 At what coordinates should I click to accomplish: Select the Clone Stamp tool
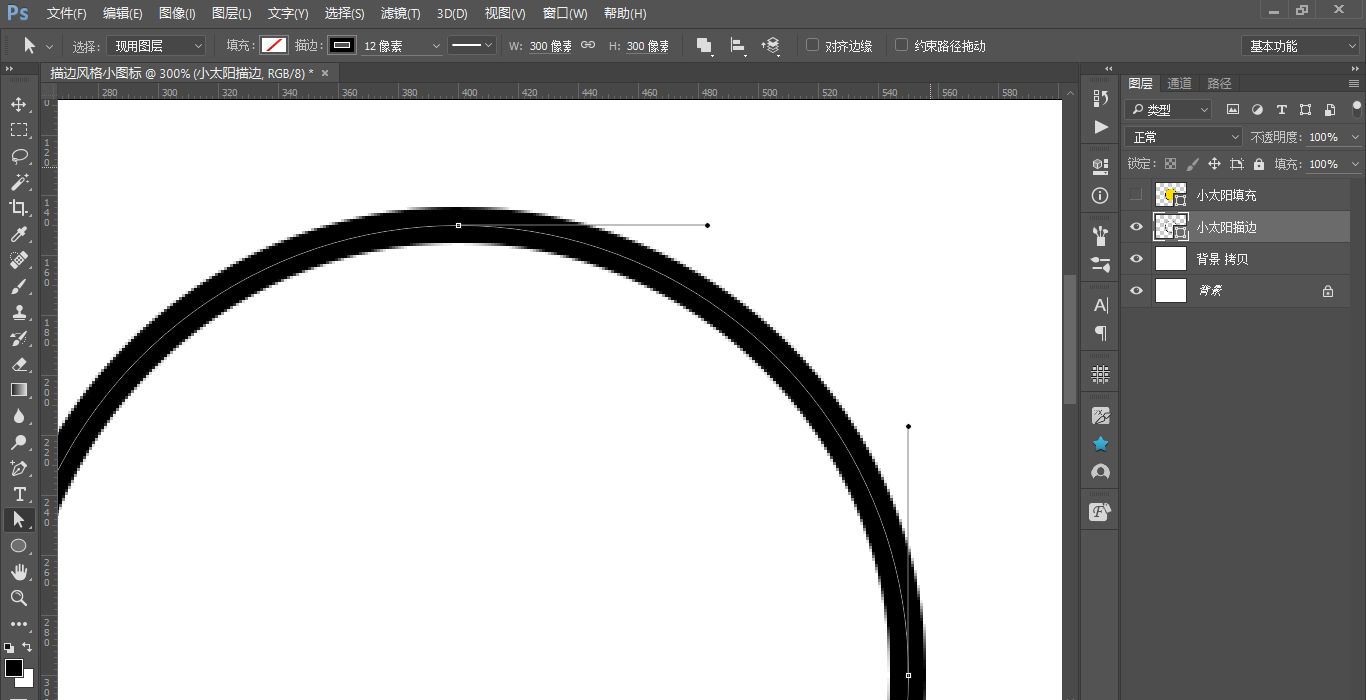[18, 312]
